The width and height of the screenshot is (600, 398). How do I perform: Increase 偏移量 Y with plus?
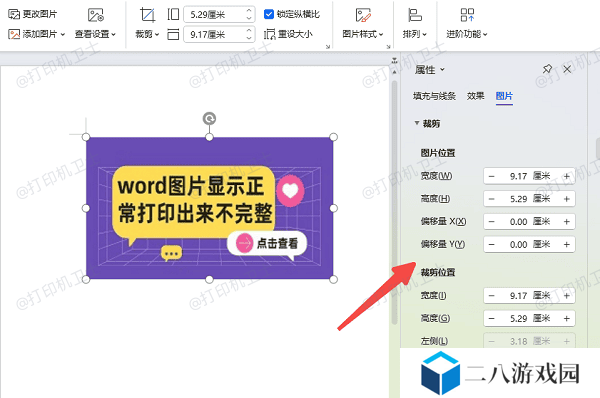coord(567,245)
